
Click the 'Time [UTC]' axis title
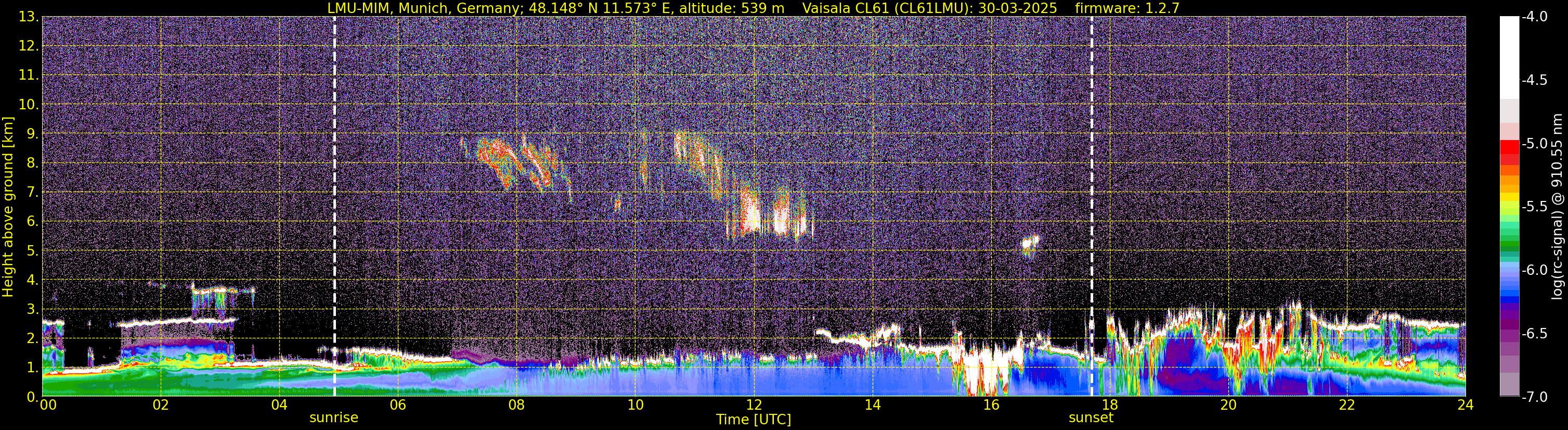754,419
